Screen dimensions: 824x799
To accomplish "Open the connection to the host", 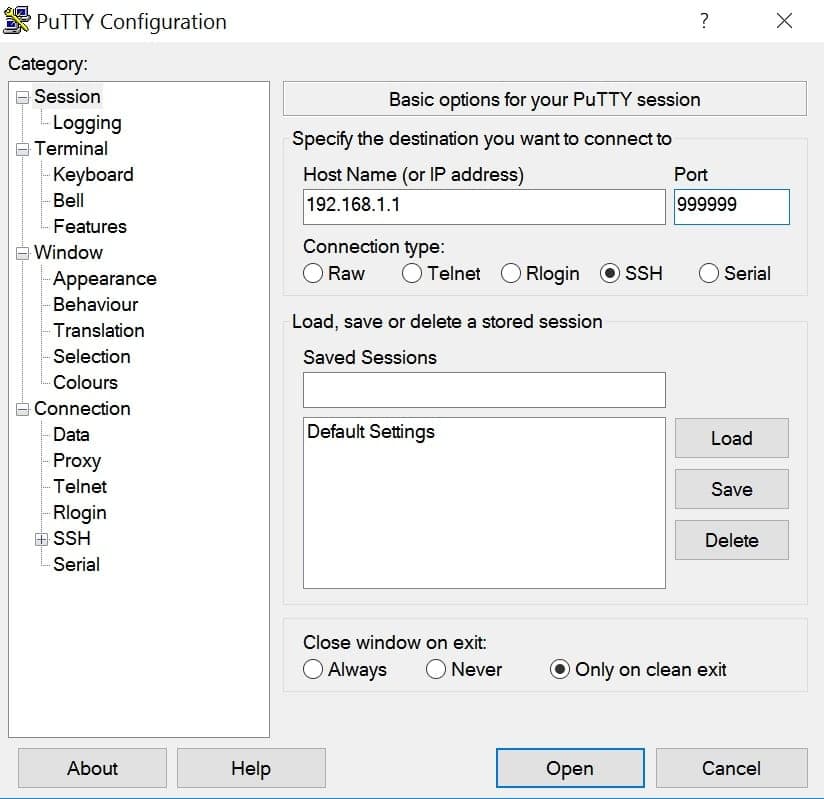I will (x=569, y=768).
